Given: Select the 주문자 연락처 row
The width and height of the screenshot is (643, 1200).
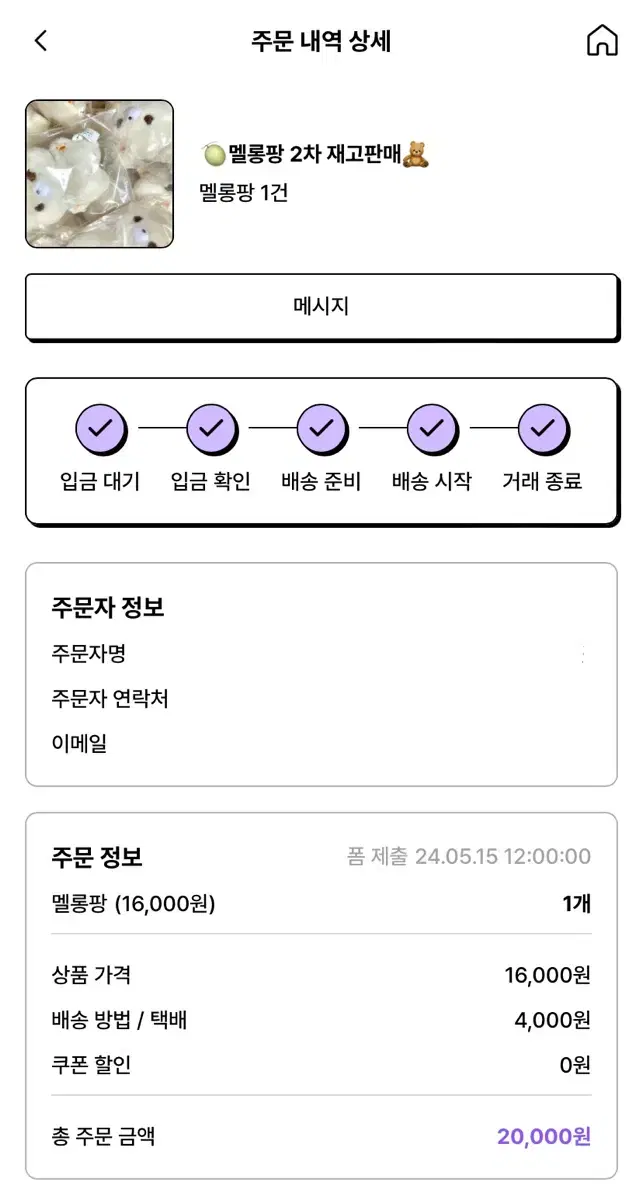Looking at the screenshot, I should coord(321,698).
